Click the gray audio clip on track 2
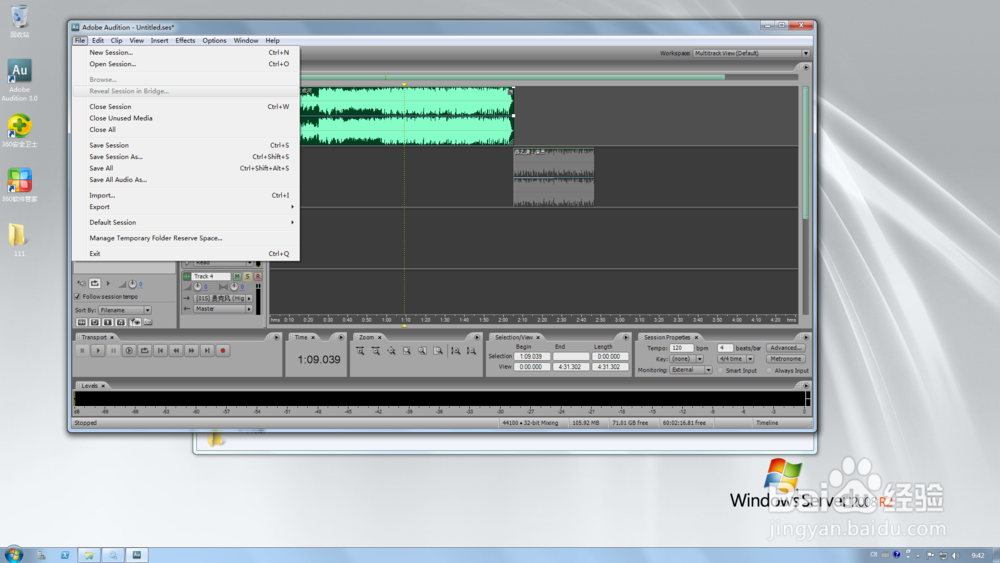This screenshot has height=563, width=1000. 554,177
